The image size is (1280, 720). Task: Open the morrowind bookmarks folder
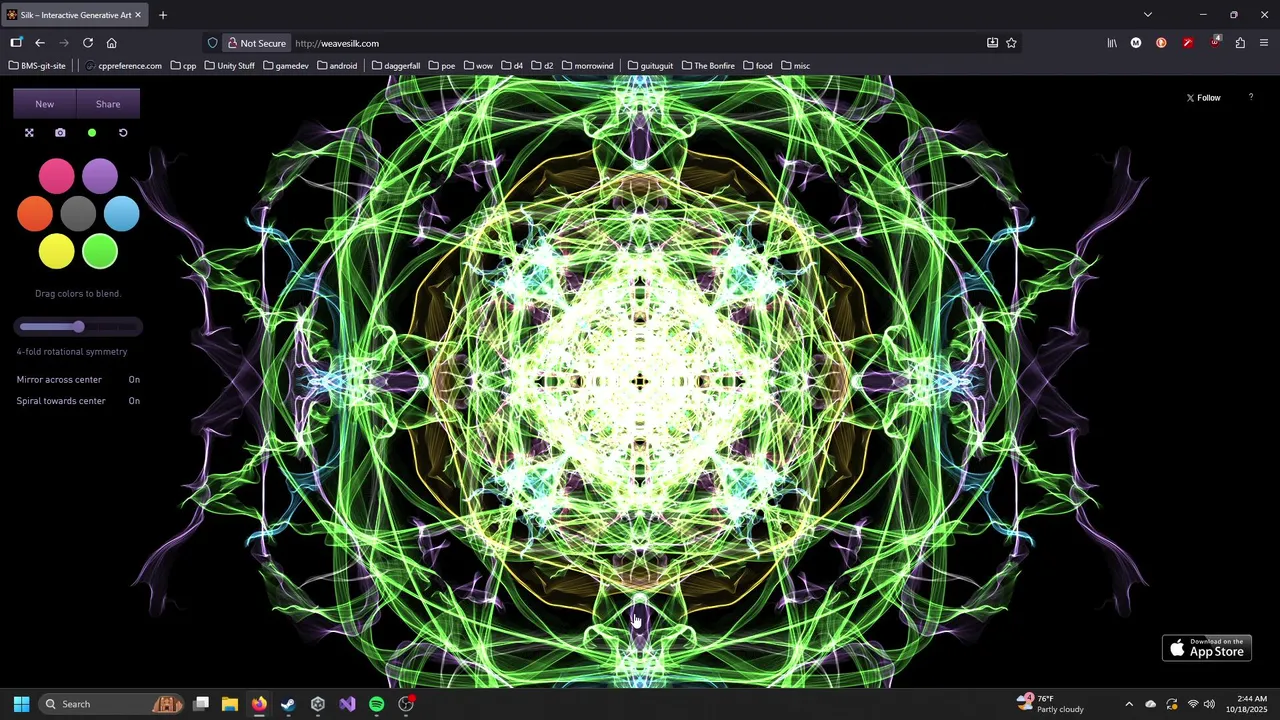coord(587,66)
